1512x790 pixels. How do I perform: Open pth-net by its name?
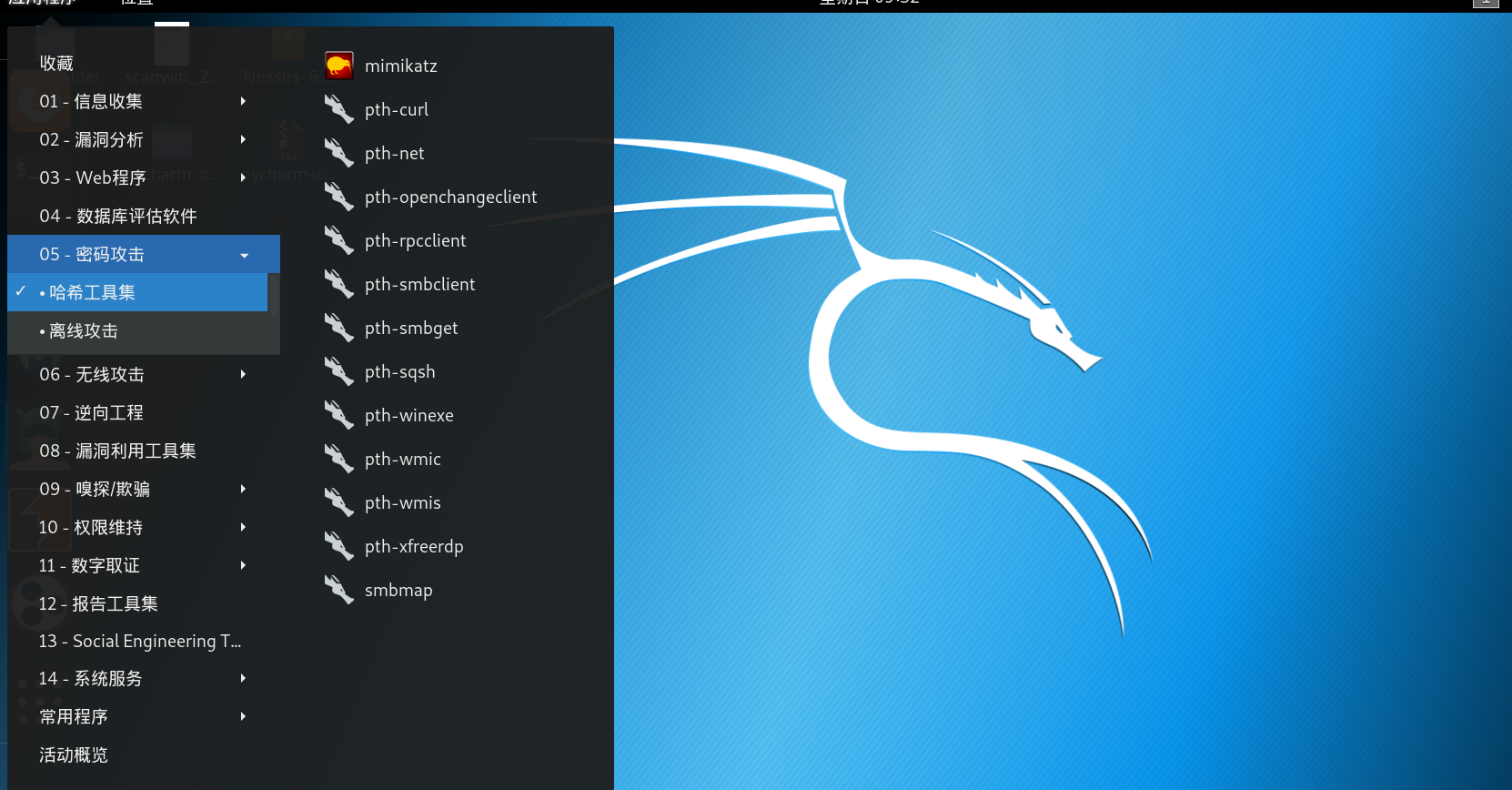point(395,153)
